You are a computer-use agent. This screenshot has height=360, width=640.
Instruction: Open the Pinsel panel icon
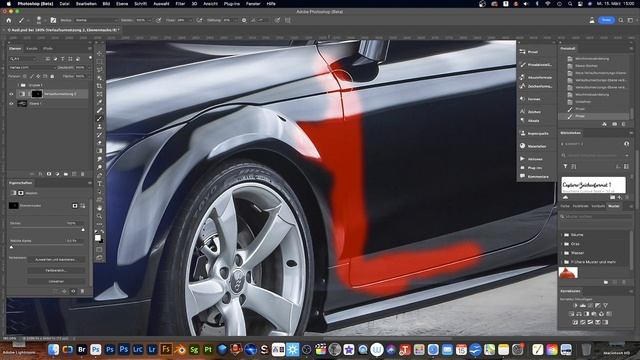523,52
